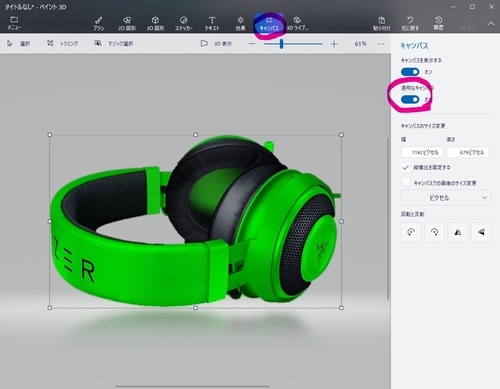
Task: Click the zoom slider handle
Action: point(282,44)
